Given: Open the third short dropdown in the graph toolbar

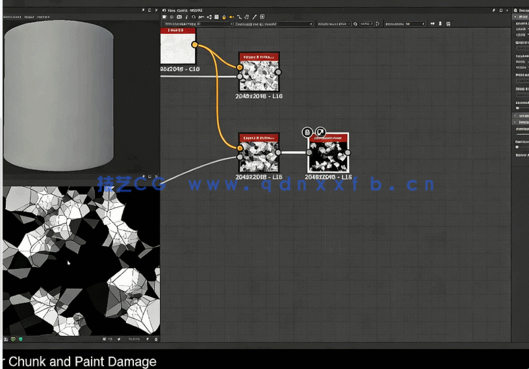Looking at the screenshot, I should (x=334, y=24).
